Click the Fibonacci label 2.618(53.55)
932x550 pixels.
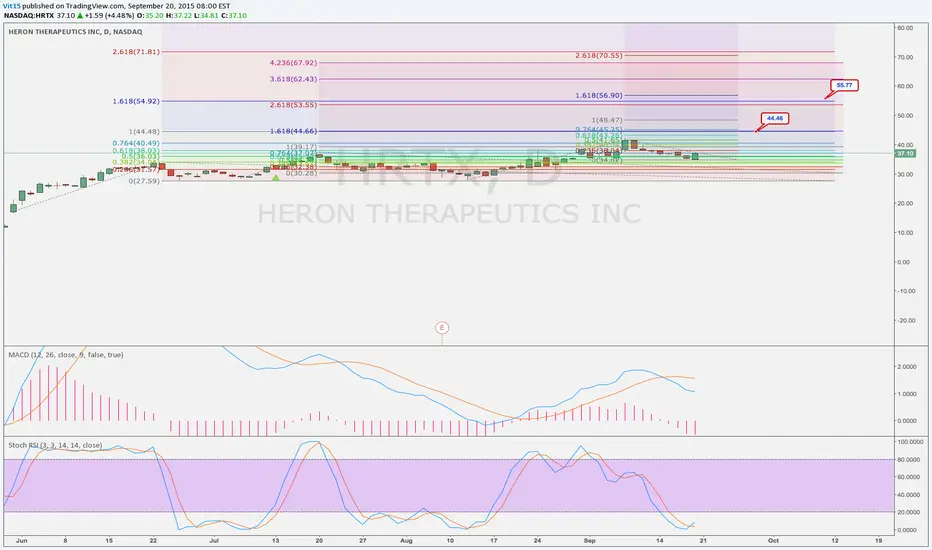(293, 105)
